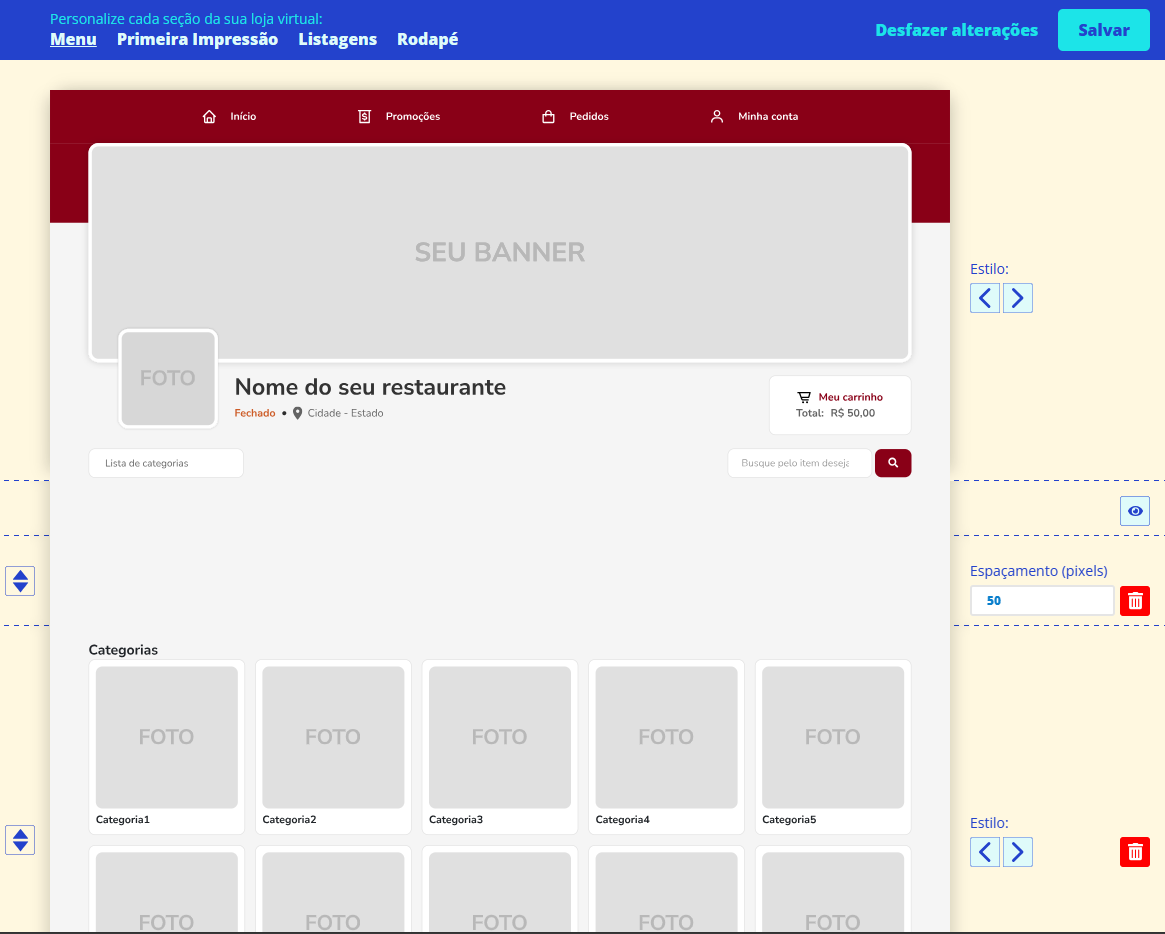
Task: Reorder Categorias section with up-down arrows
Action: pos(20,840)
